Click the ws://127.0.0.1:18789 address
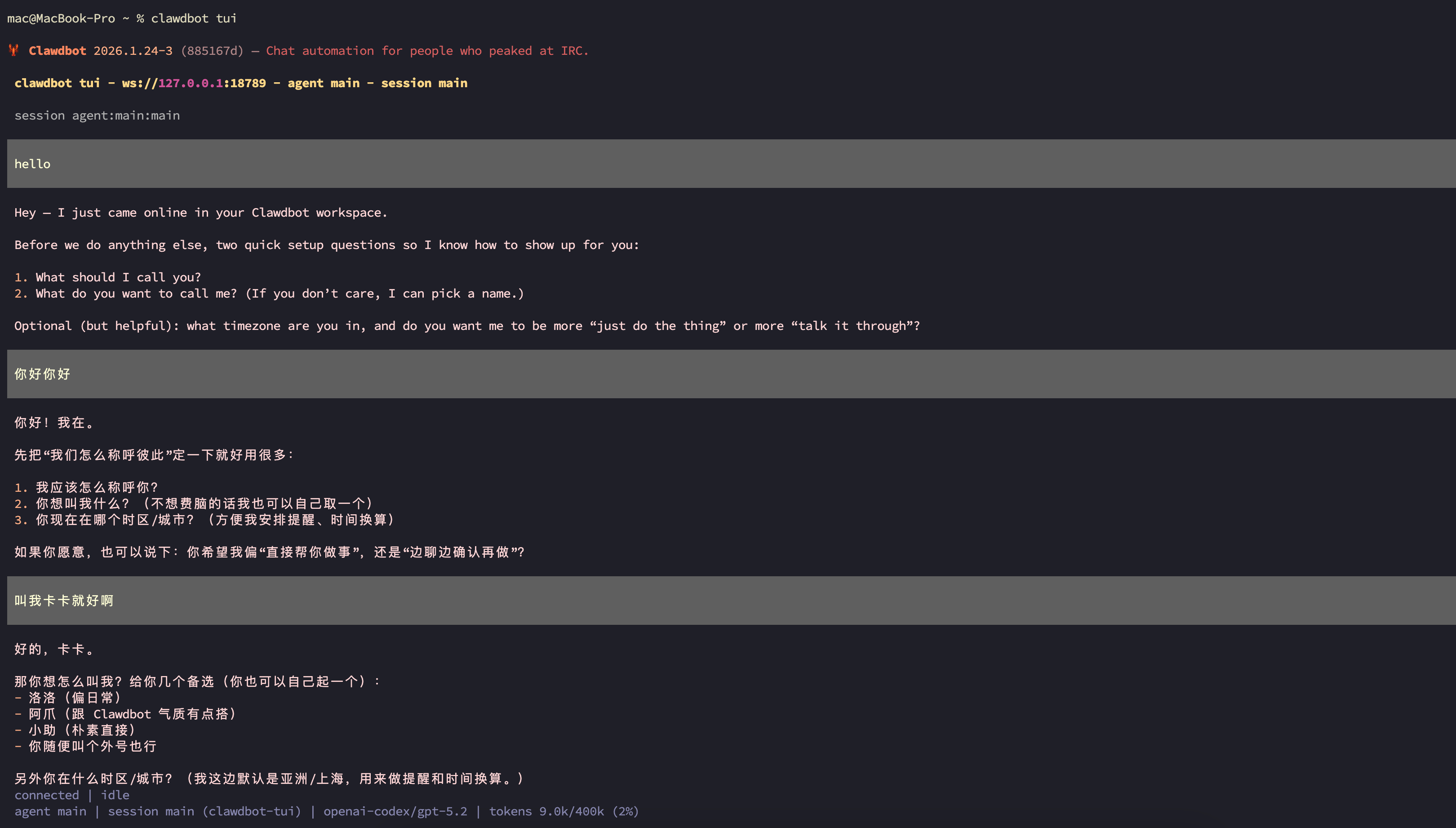The width and height of the screenshot is (1456, 828). [193, 83]
